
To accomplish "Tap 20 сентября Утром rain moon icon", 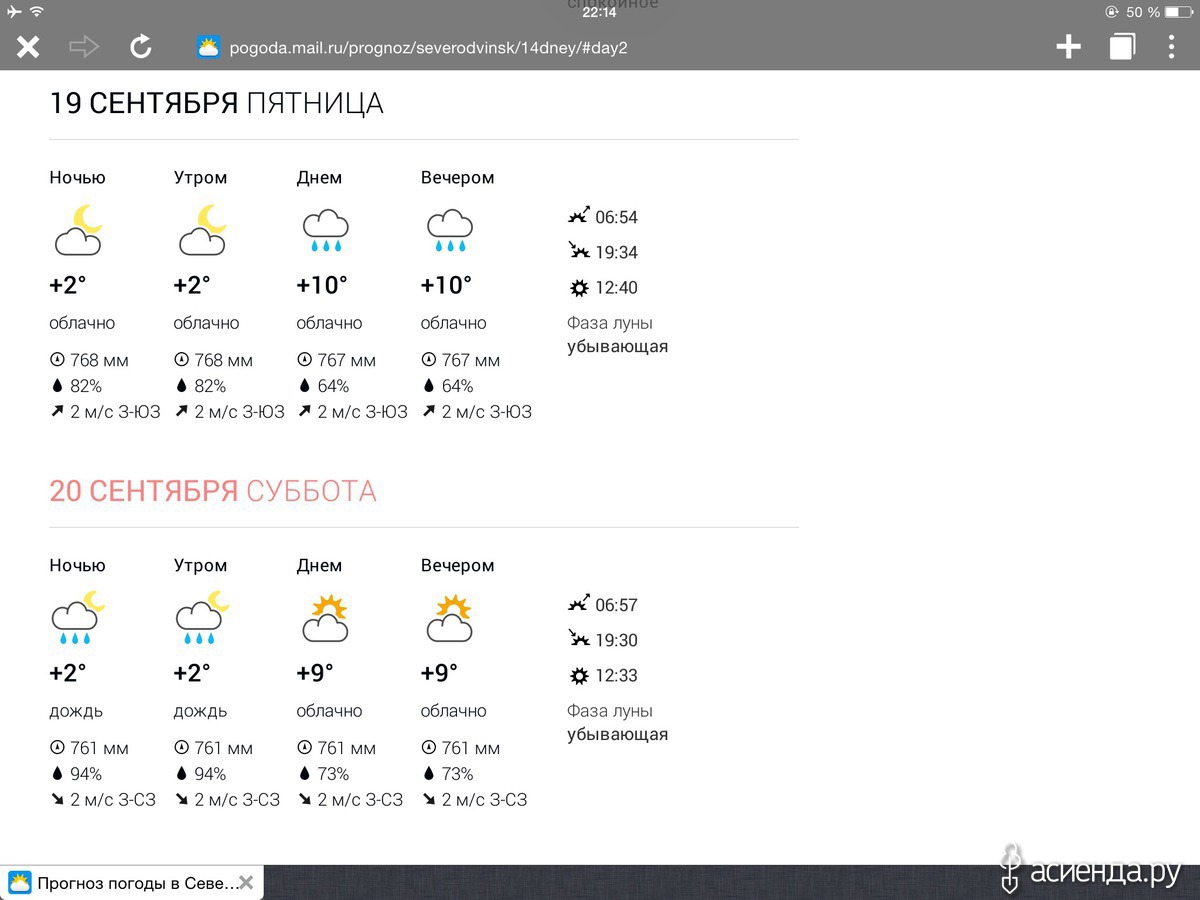I will click(202, 617).
